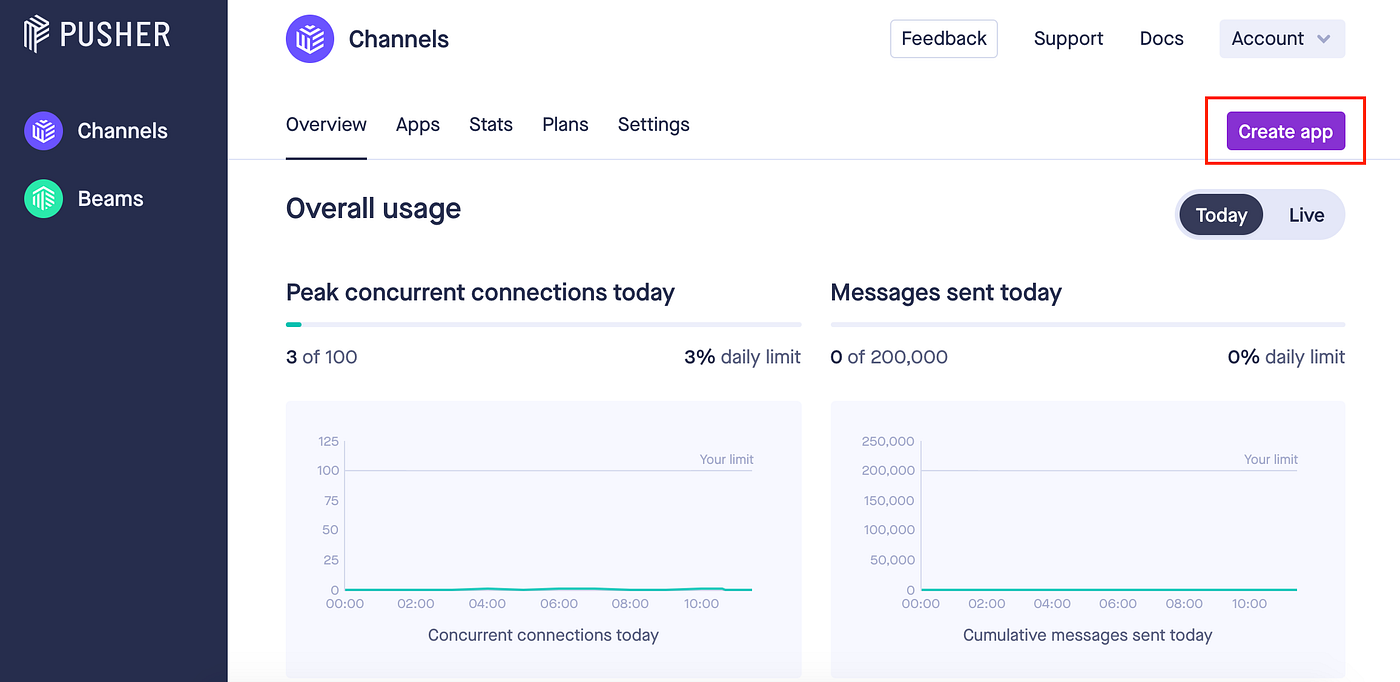Click the green Beams icon
This screenshot has width=1400, height=682.
[43, 199]
